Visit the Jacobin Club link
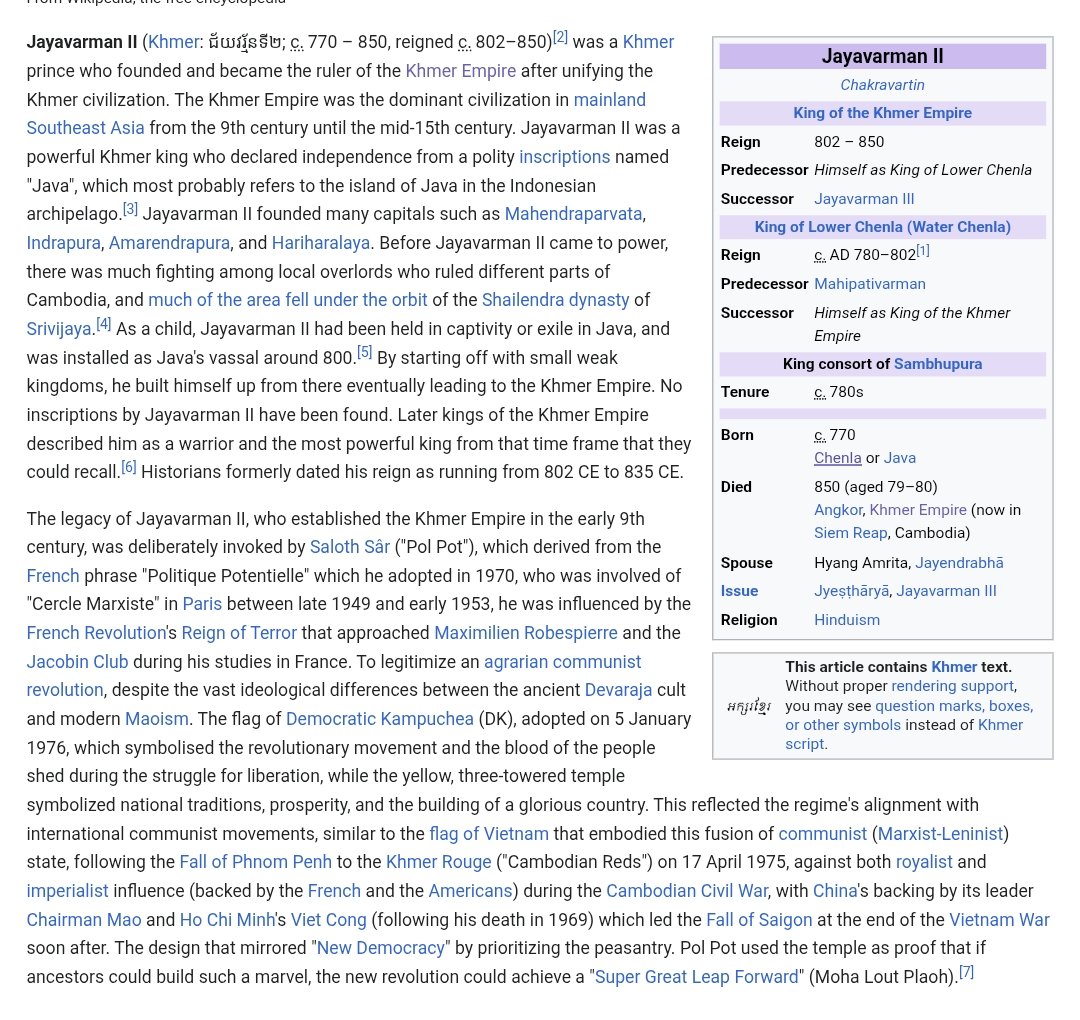 [78, 662]
